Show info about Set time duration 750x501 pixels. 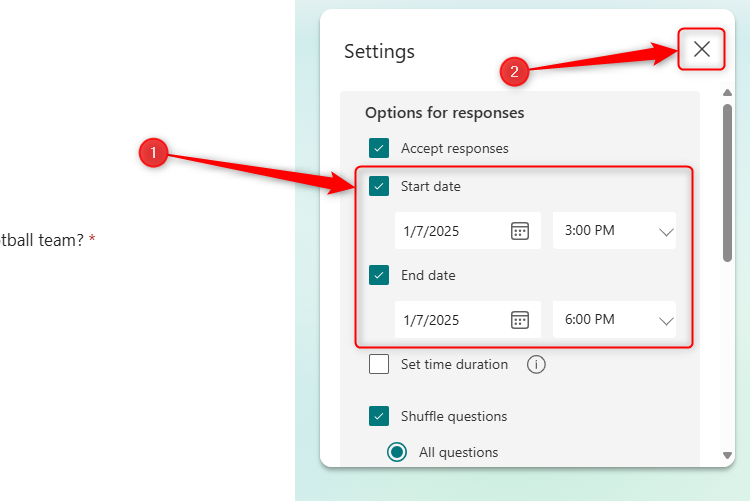pos(536,365)
